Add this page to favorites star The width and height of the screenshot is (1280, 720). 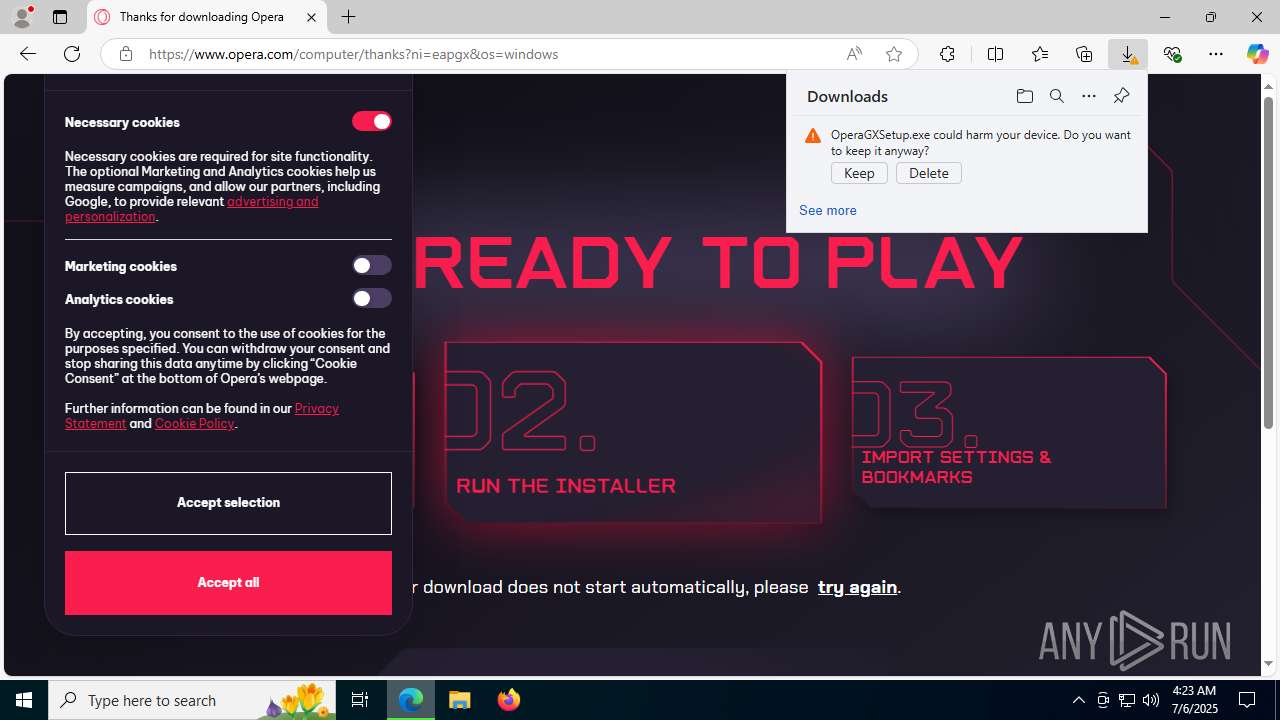coord(894,54)
